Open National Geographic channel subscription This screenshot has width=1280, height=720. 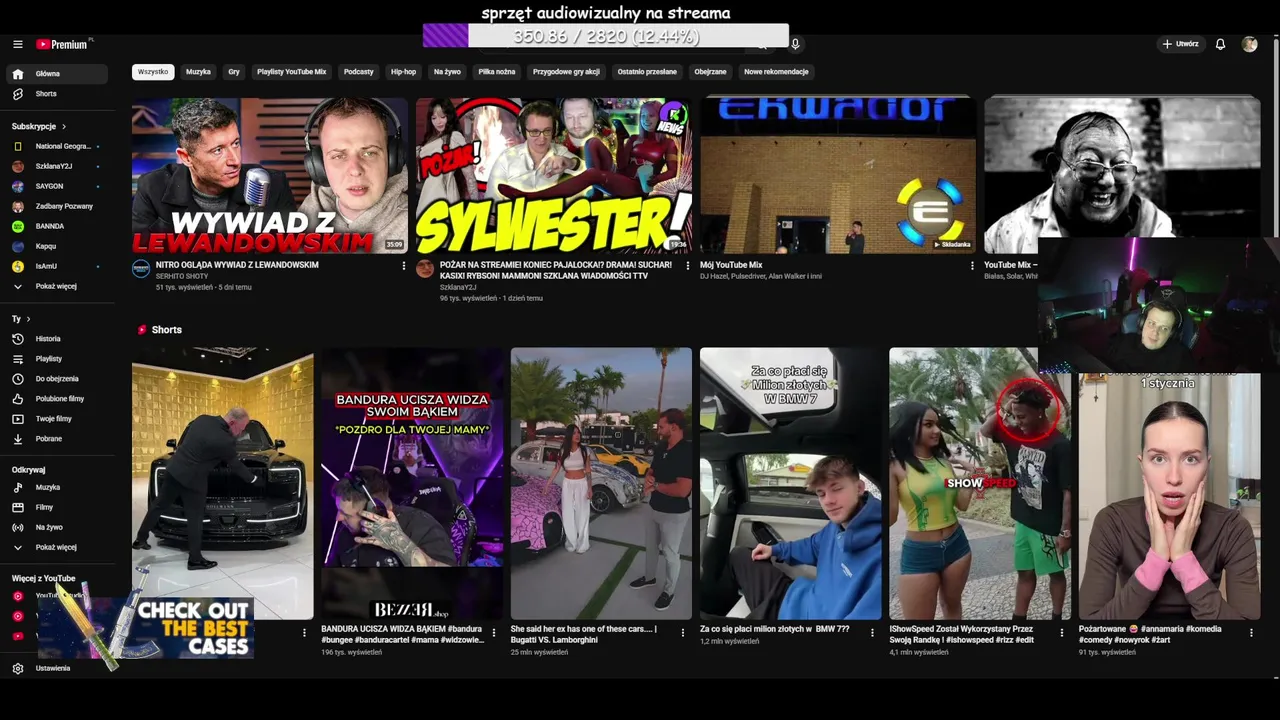click(x=56, y=146)
